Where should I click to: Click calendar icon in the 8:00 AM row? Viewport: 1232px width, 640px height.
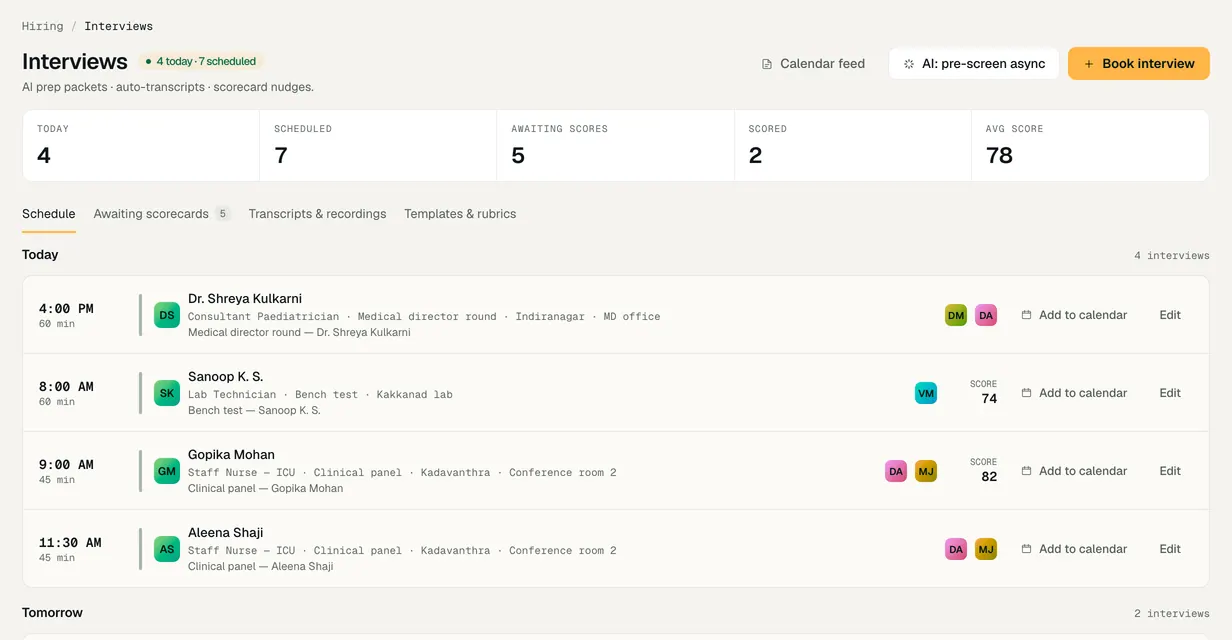[1026, 393]
